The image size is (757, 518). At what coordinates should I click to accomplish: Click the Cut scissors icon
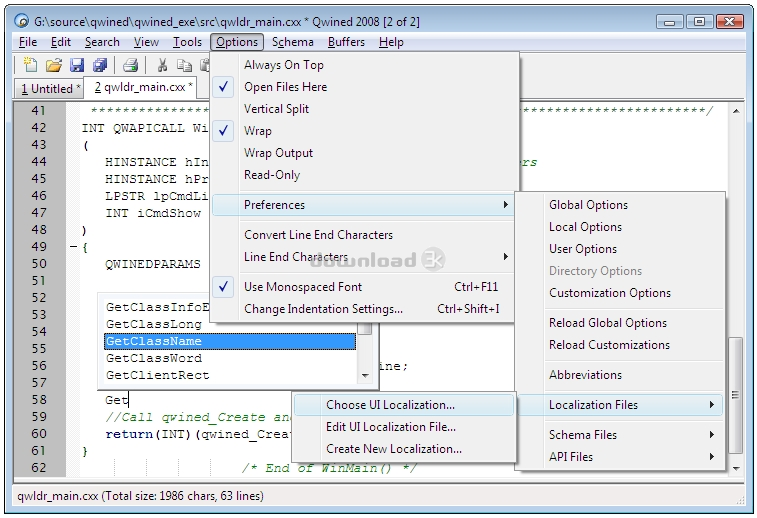(x=163, y=65)
